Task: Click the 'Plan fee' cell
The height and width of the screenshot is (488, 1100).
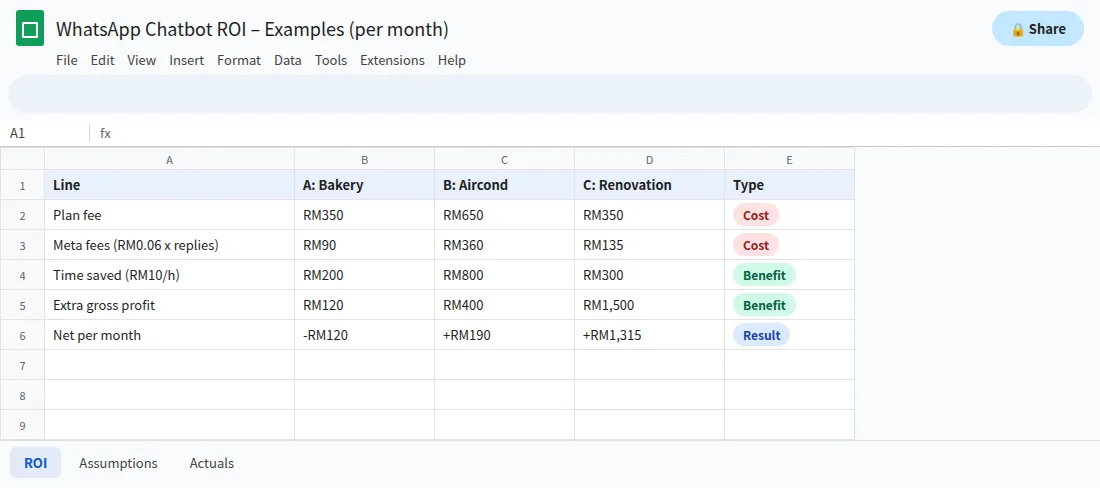Action: click(x=169, y=215)
